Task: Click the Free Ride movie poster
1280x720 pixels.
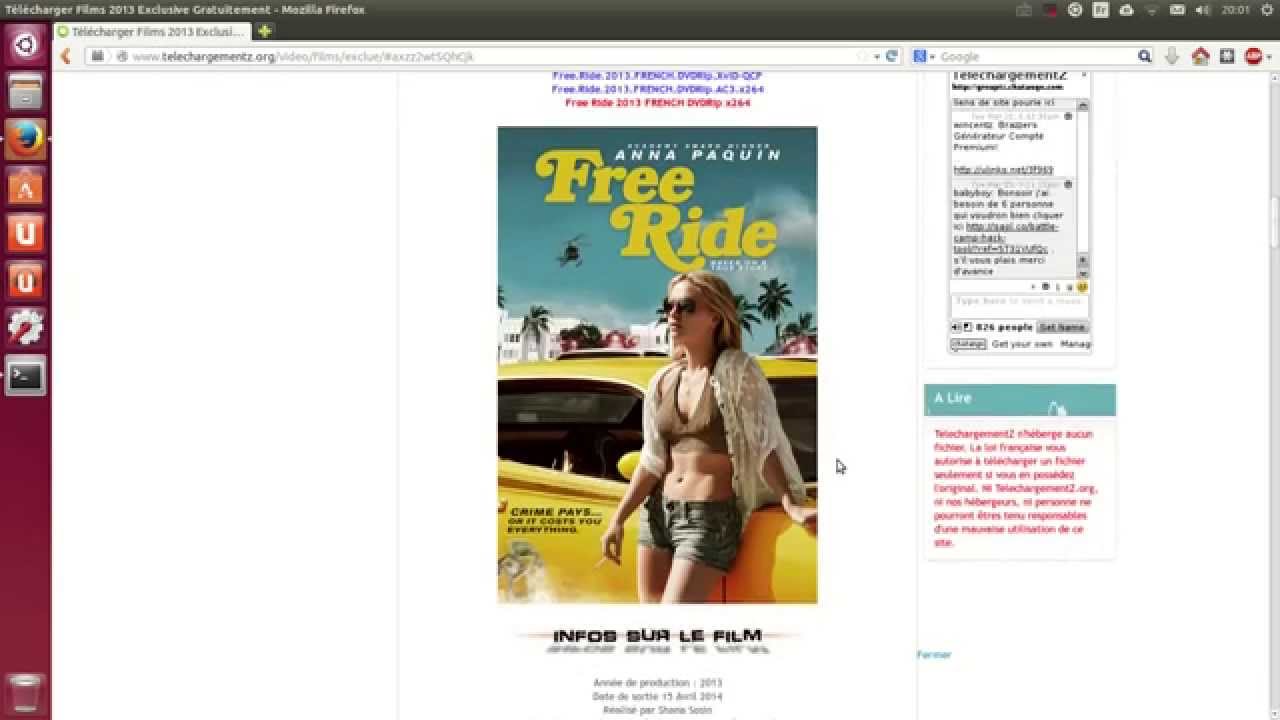Action: pos(657,365)
